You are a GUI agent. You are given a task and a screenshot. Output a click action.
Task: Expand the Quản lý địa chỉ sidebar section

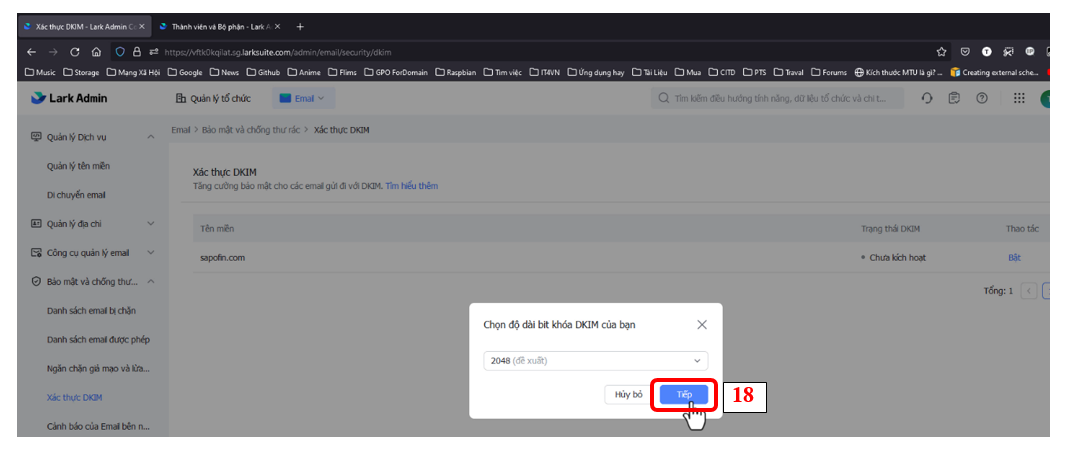point(151,223)
